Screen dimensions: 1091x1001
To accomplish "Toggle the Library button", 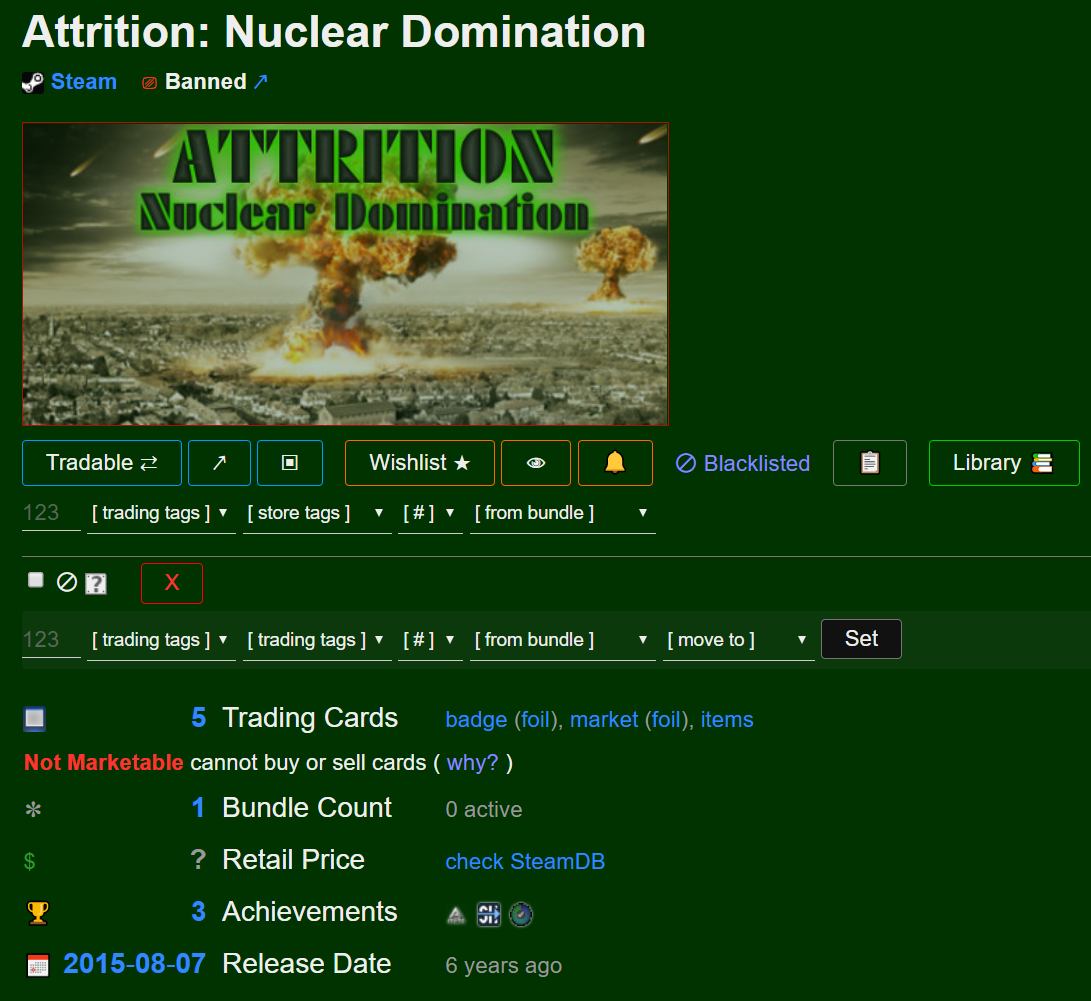I will pyautogui.click(x=1004, y=463).
